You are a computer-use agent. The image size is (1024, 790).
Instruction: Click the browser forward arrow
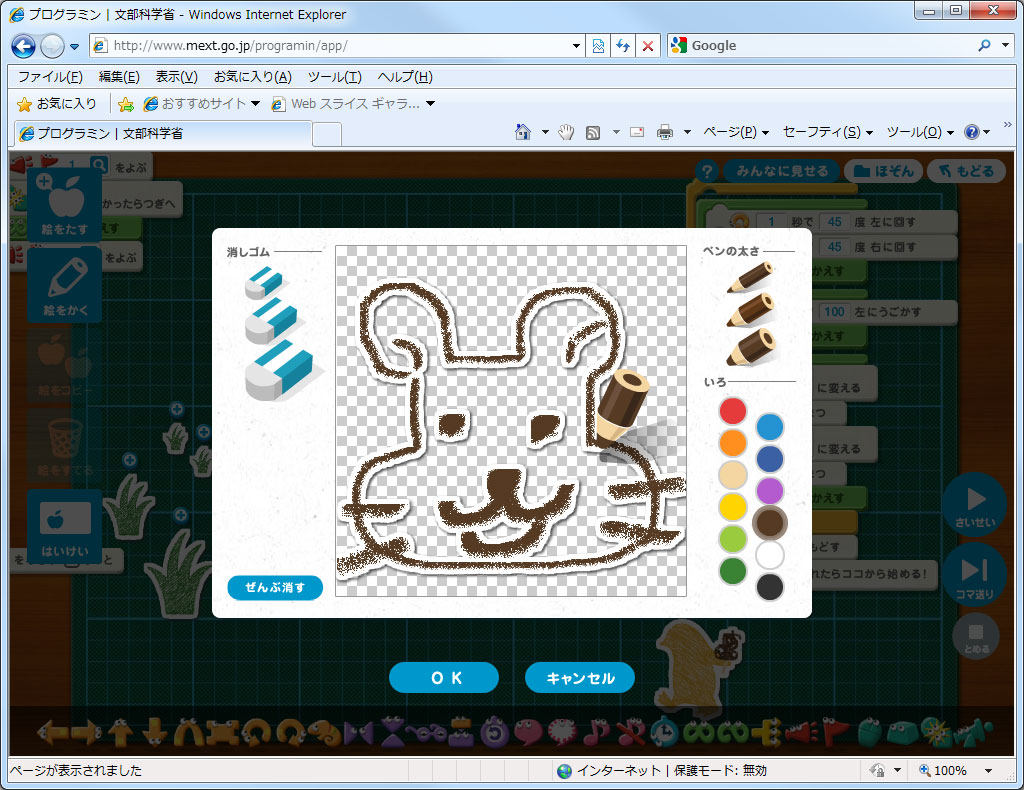tap(52, 46)
